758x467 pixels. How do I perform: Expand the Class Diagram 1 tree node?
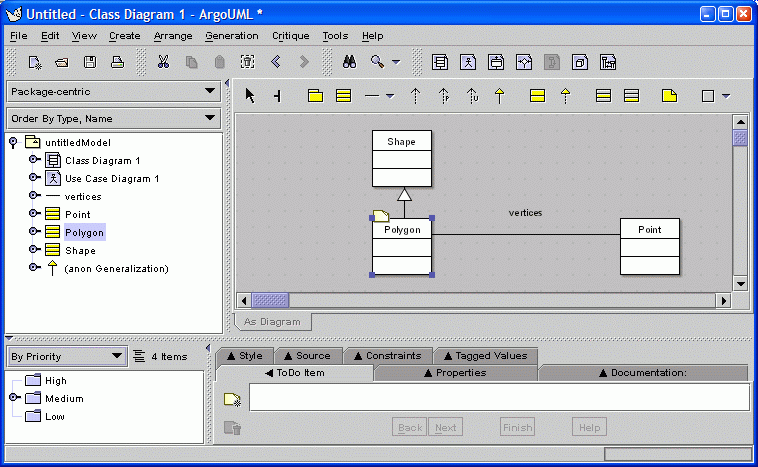34,160
